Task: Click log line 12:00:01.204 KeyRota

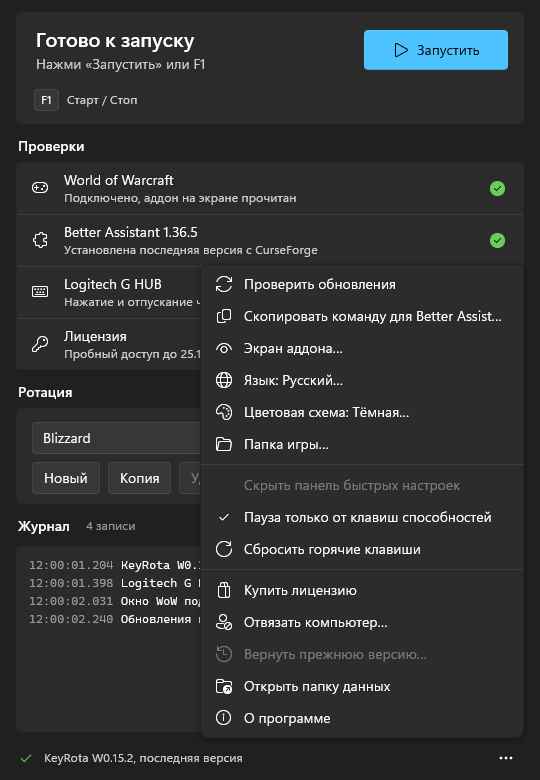Action: coord(114,565)
